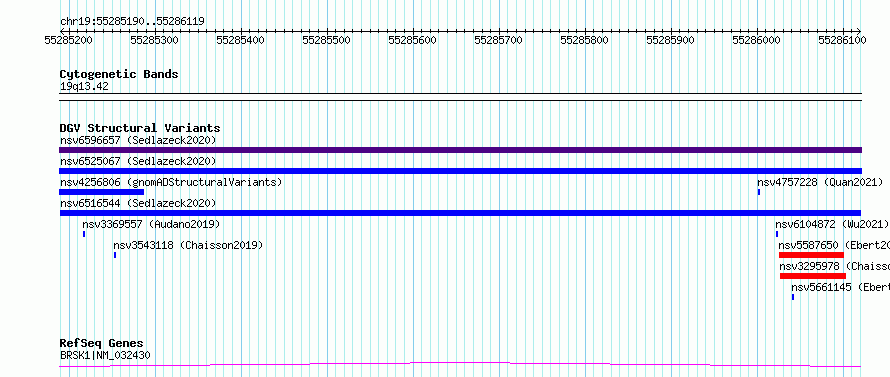Image resolution: width=890 pixels, height=377 pixels.
Task: Open variant nsv3369557 (Audano2019) label
Action: pos(151,224)
